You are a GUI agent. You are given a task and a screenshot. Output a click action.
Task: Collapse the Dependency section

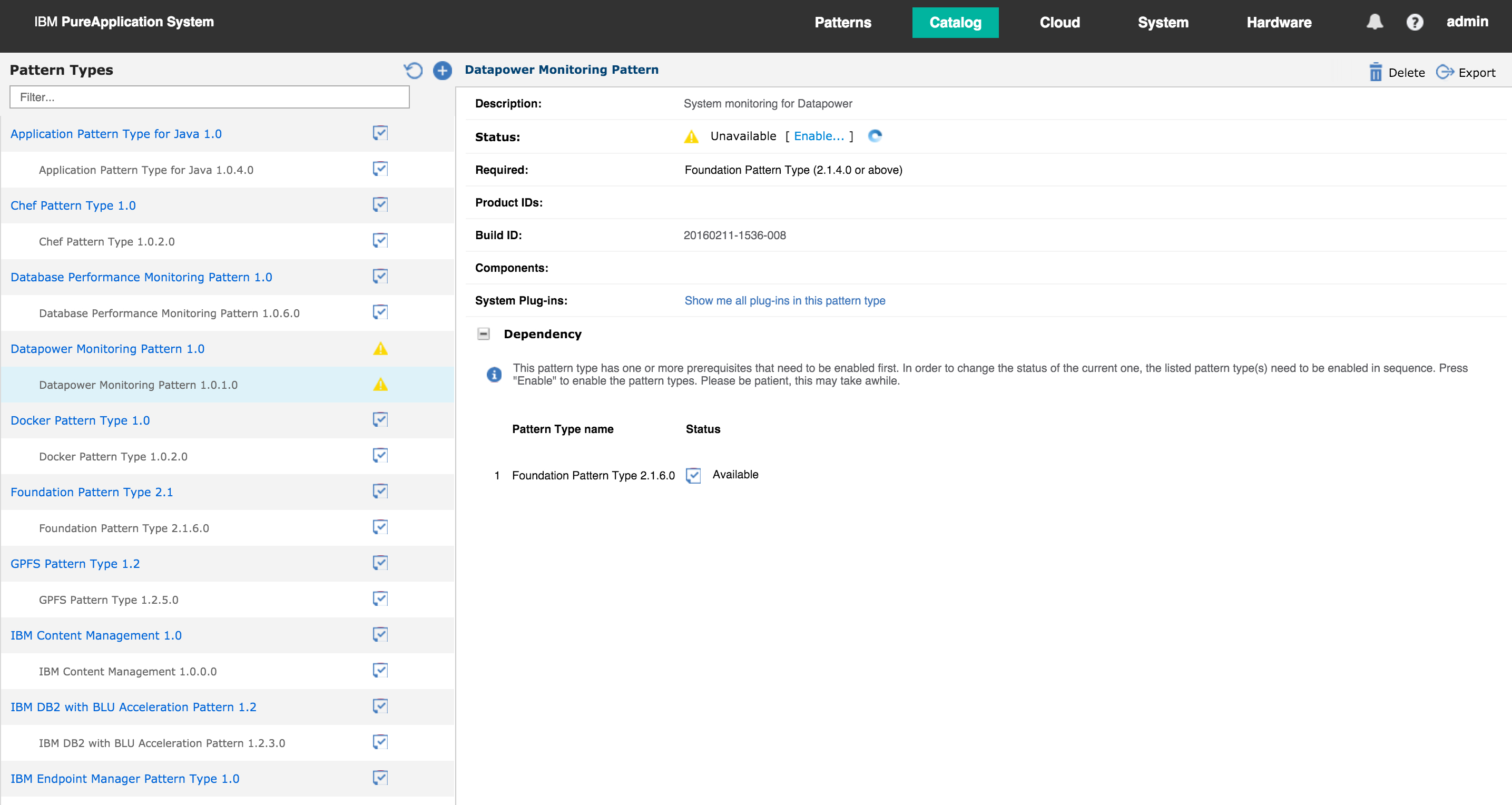coord(483,334)
